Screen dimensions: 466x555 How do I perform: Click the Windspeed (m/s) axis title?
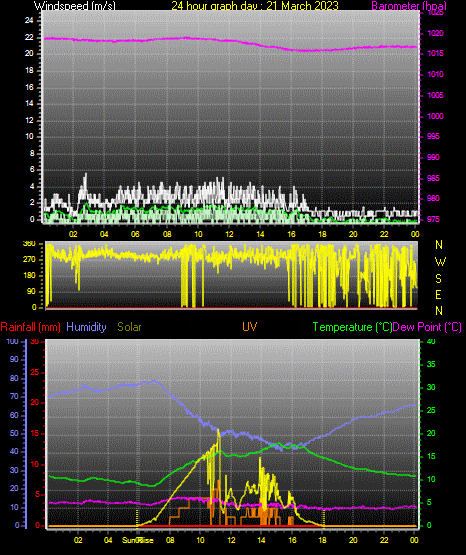pos(74,6)
